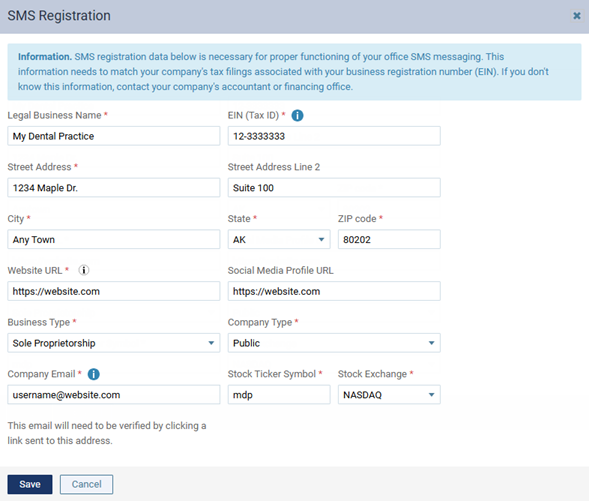Click the Company Email input field
Image resolution: width=589 pixels, height=501 pixels.
113,395
